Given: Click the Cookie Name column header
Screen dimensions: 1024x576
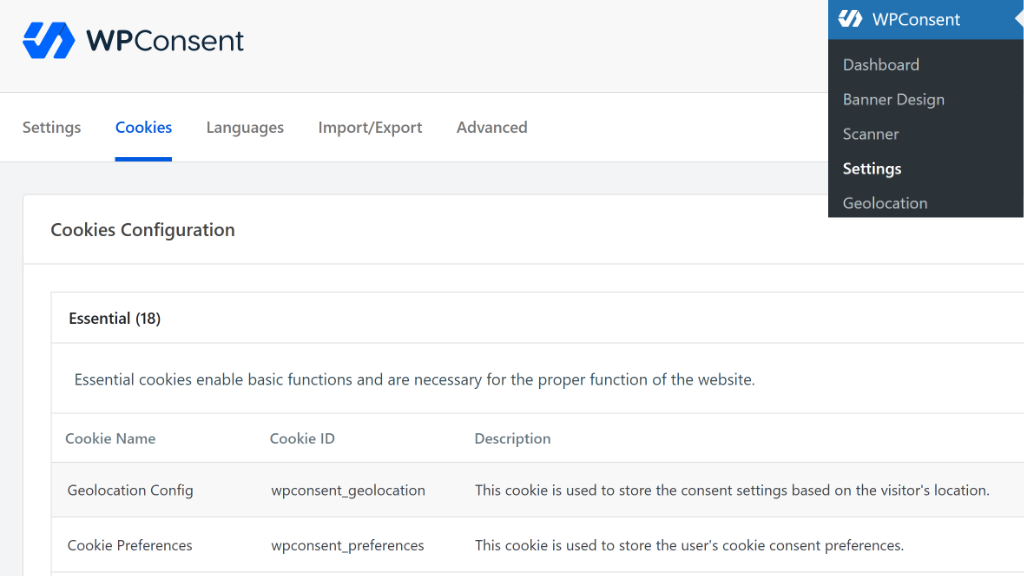Looking at the screenshot, I should point(110,438).
